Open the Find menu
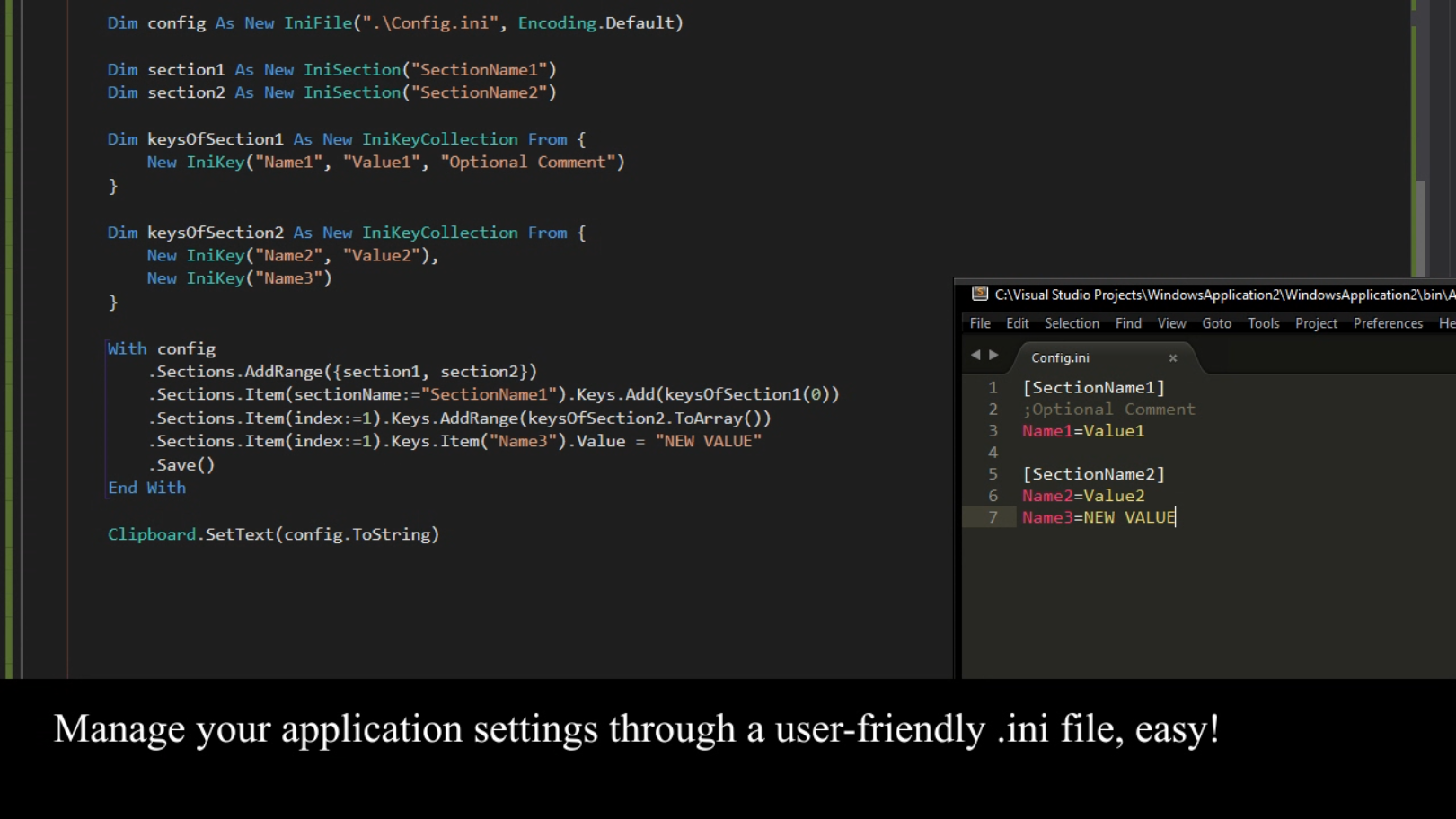The image size is (1456, 819). (x=1128, y=323)
